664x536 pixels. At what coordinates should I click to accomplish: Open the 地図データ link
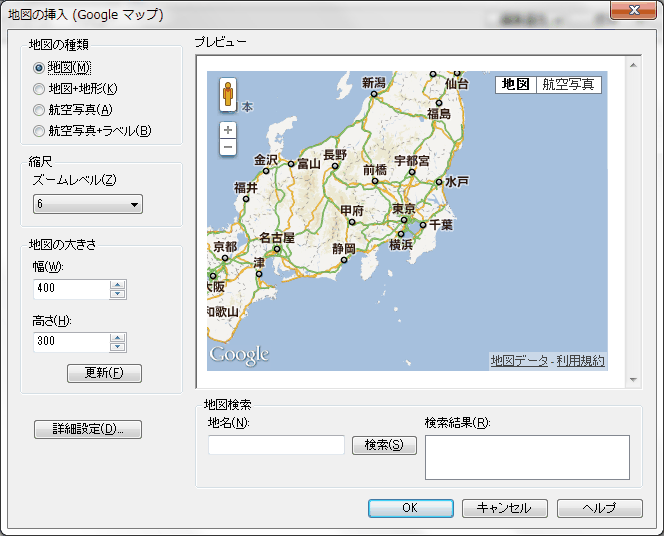[519, 361]
